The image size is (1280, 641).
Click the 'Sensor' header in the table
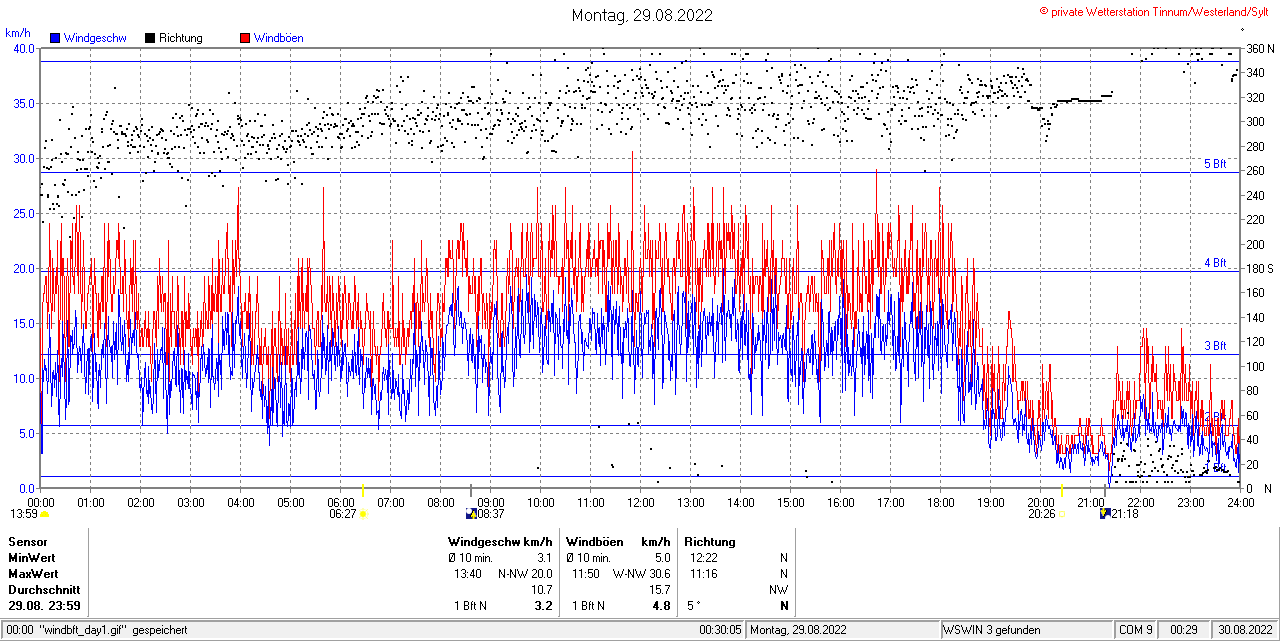pyautogui.click(x=27, y=542)
